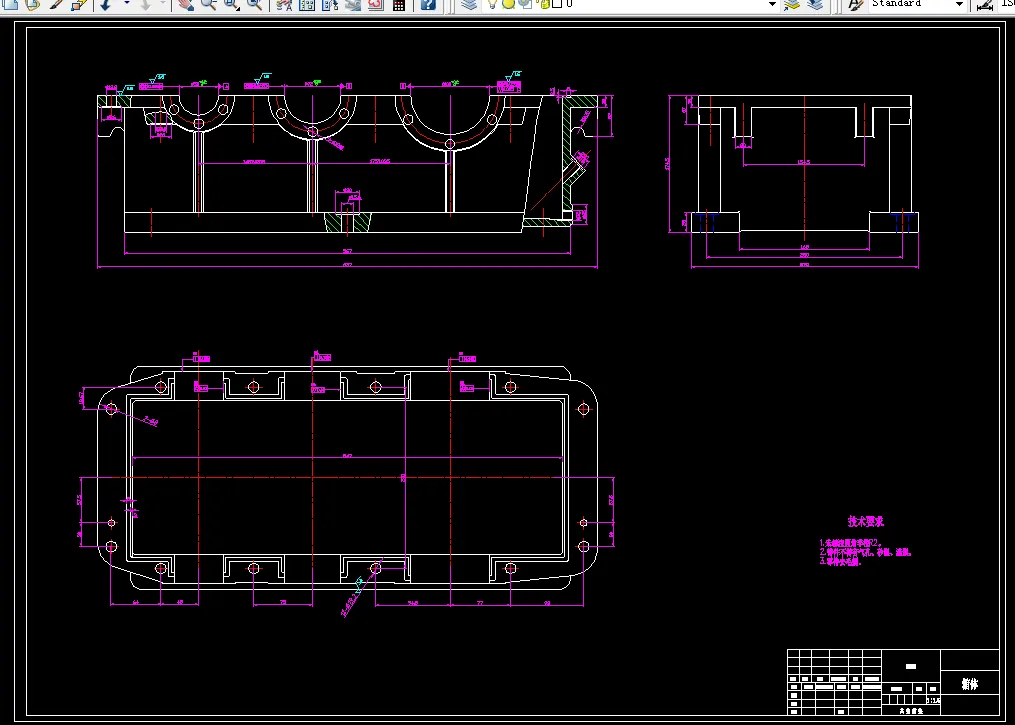Expand the Redo history dropdown arrow
Viewport: 1015px width, 725px height.
[162, 4]
